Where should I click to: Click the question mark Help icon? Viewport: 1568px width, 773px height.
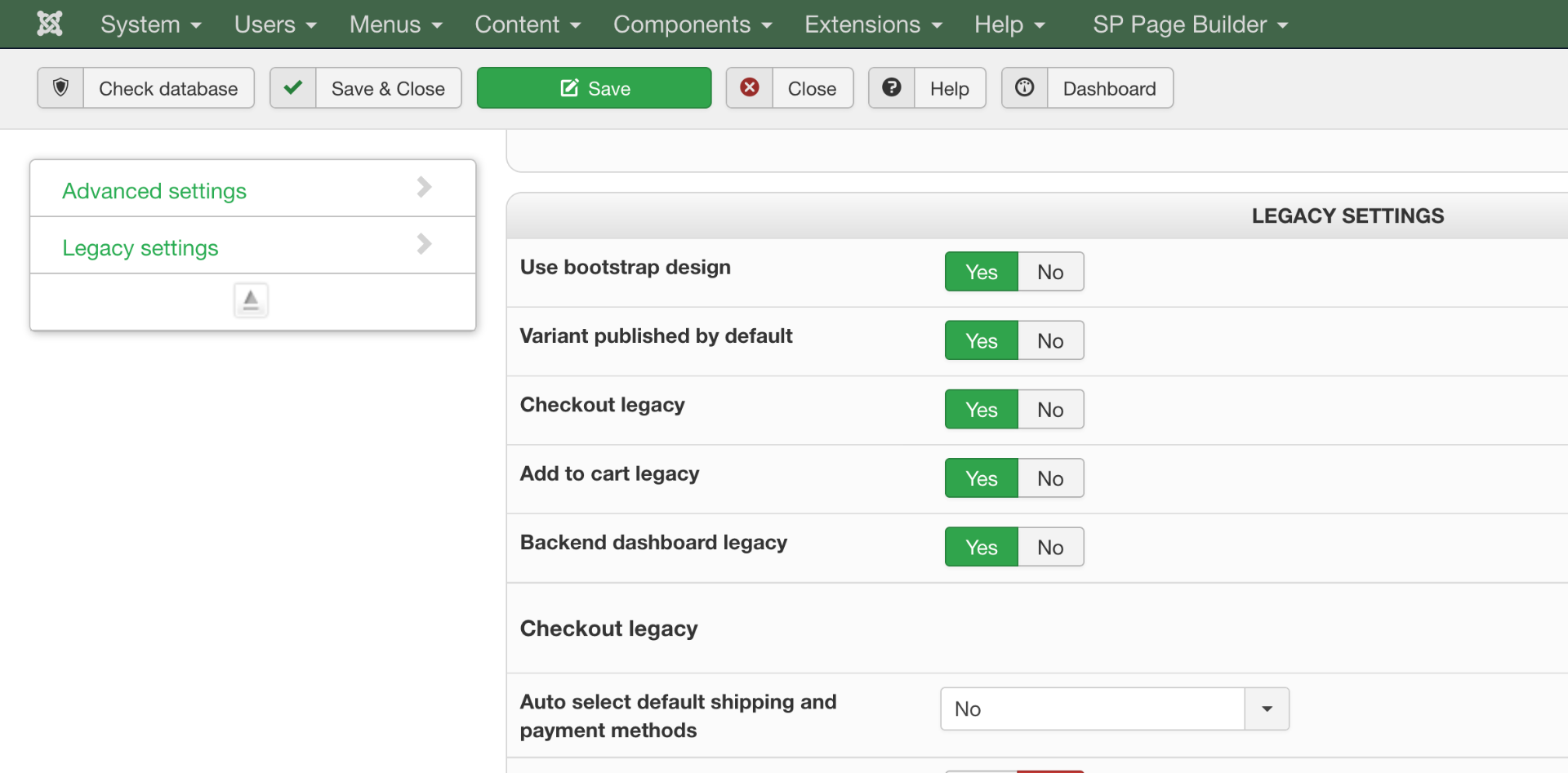[892, 88]
